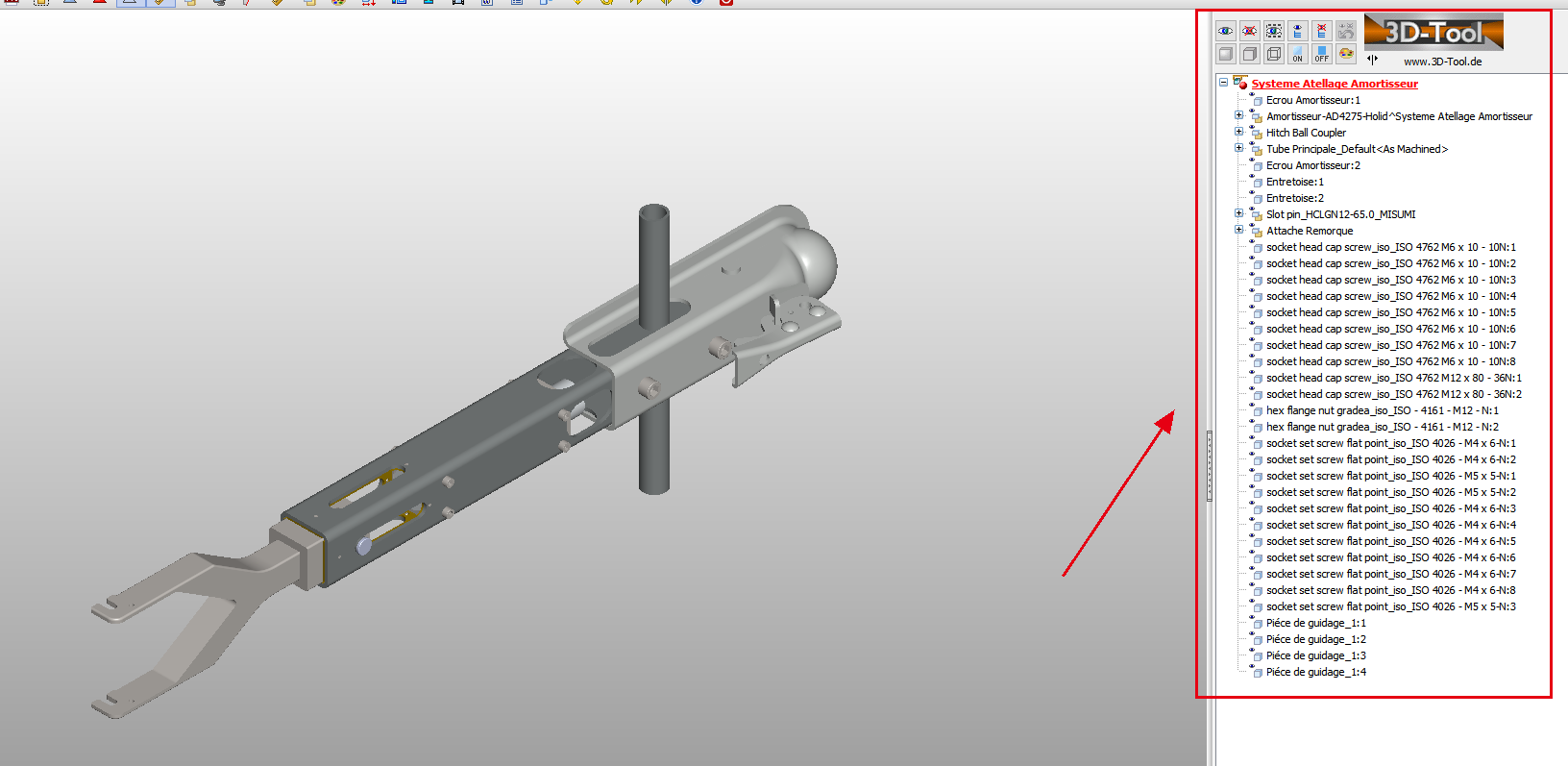This screenshot has width=1568, height=766.
Task: Open the www.3D-Tool.de link
Action: (x=1442, y=62)
